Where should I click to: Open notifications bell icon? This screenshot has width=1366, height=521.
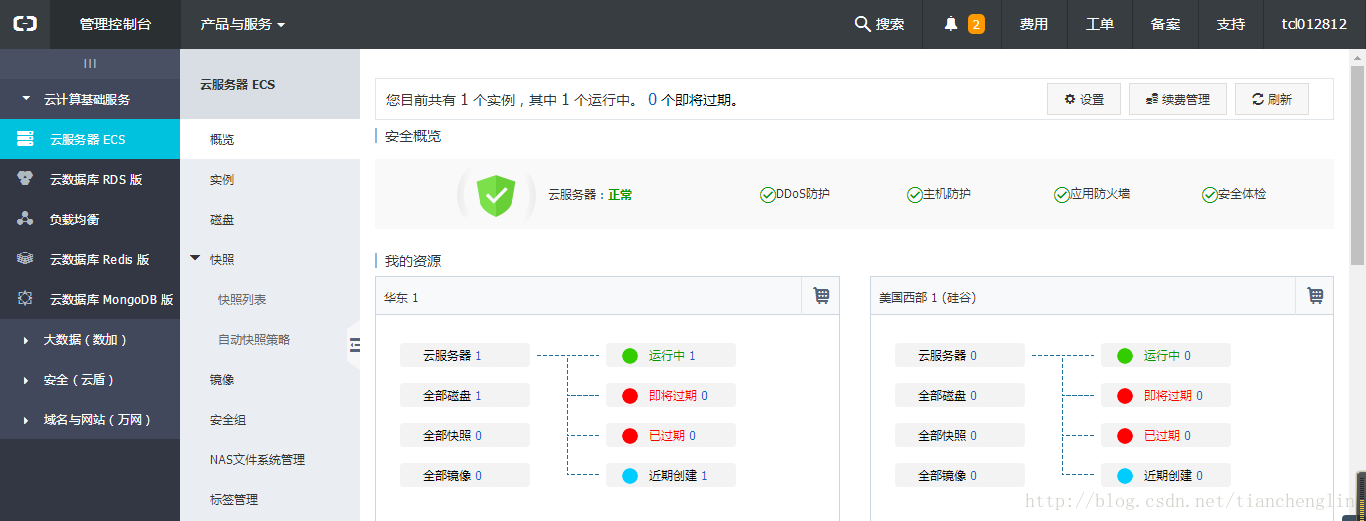tap(951, 24)
